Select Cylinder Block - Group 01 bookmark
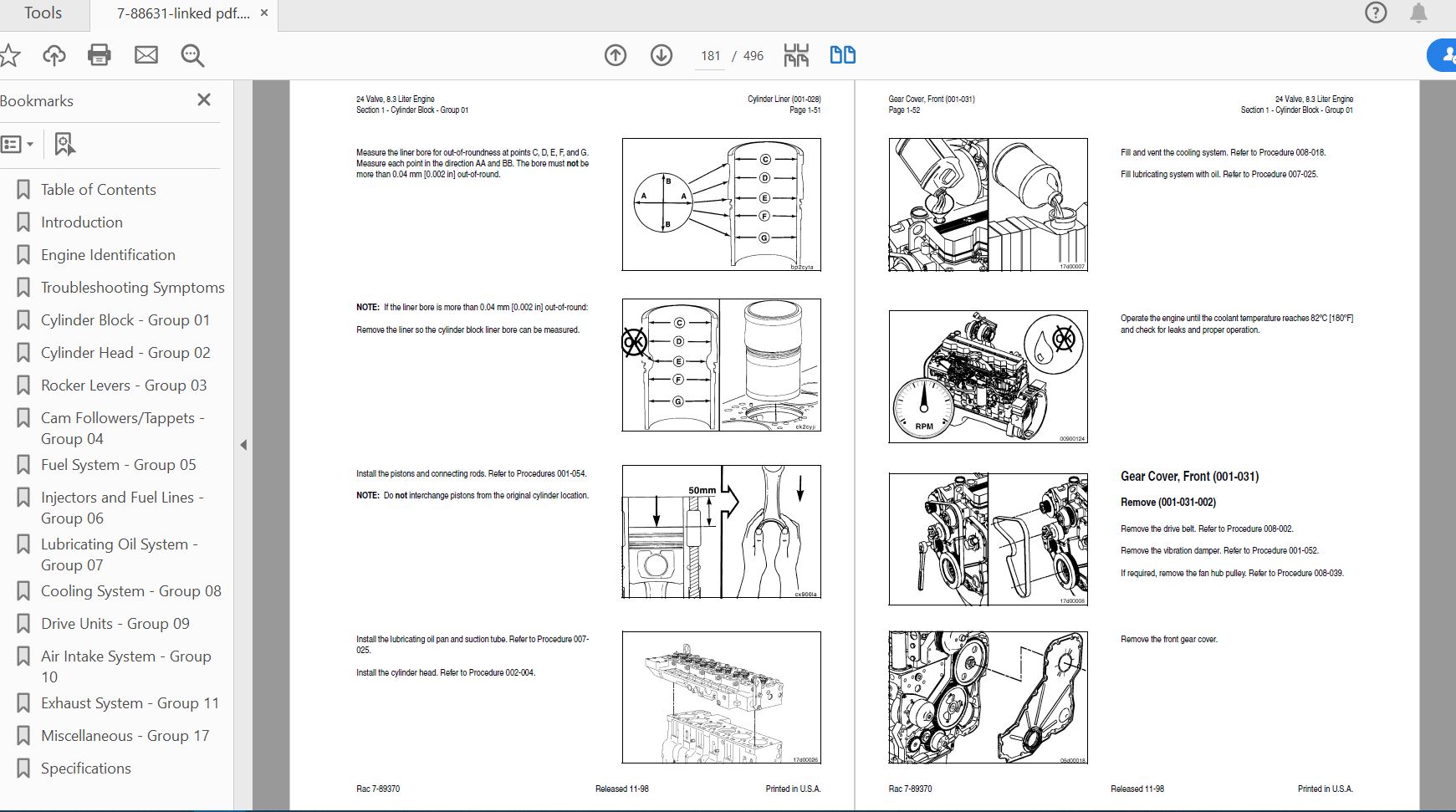1456x812 pixels. (x=125, y=320)
